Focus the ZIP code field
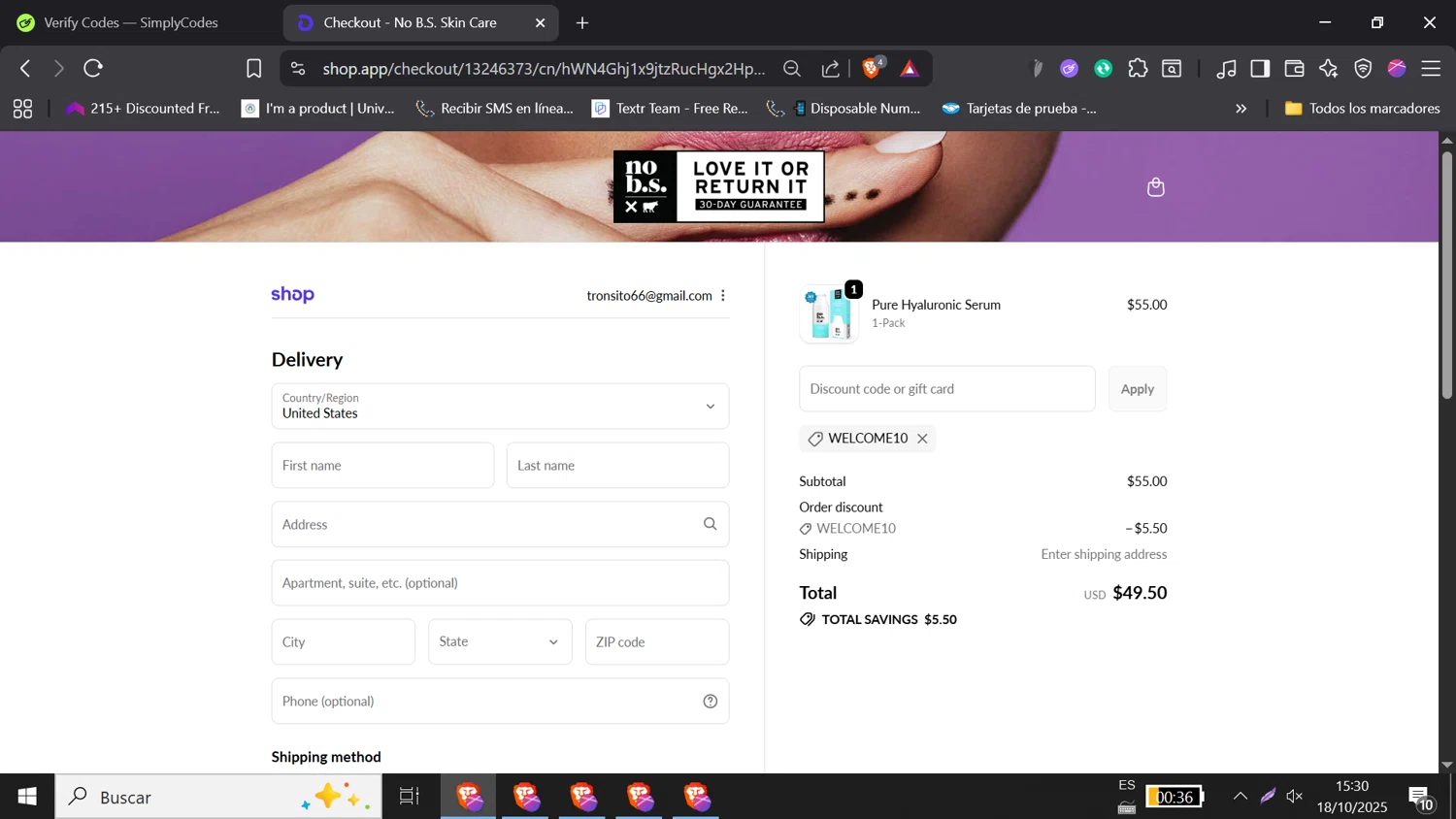Image resolution: width=1456 pixels, height=819 pixels. coord(657,641)
